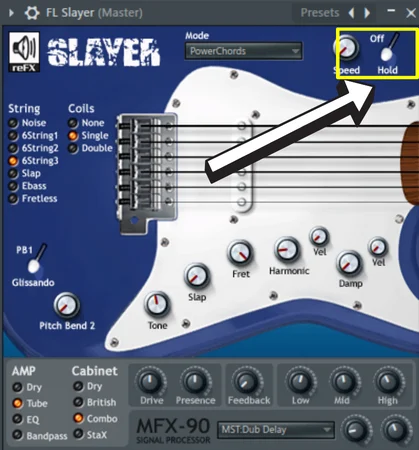The image size is (419, 450).
Task: Click the reFX speaker logo
Action: [x=24, y=52]
